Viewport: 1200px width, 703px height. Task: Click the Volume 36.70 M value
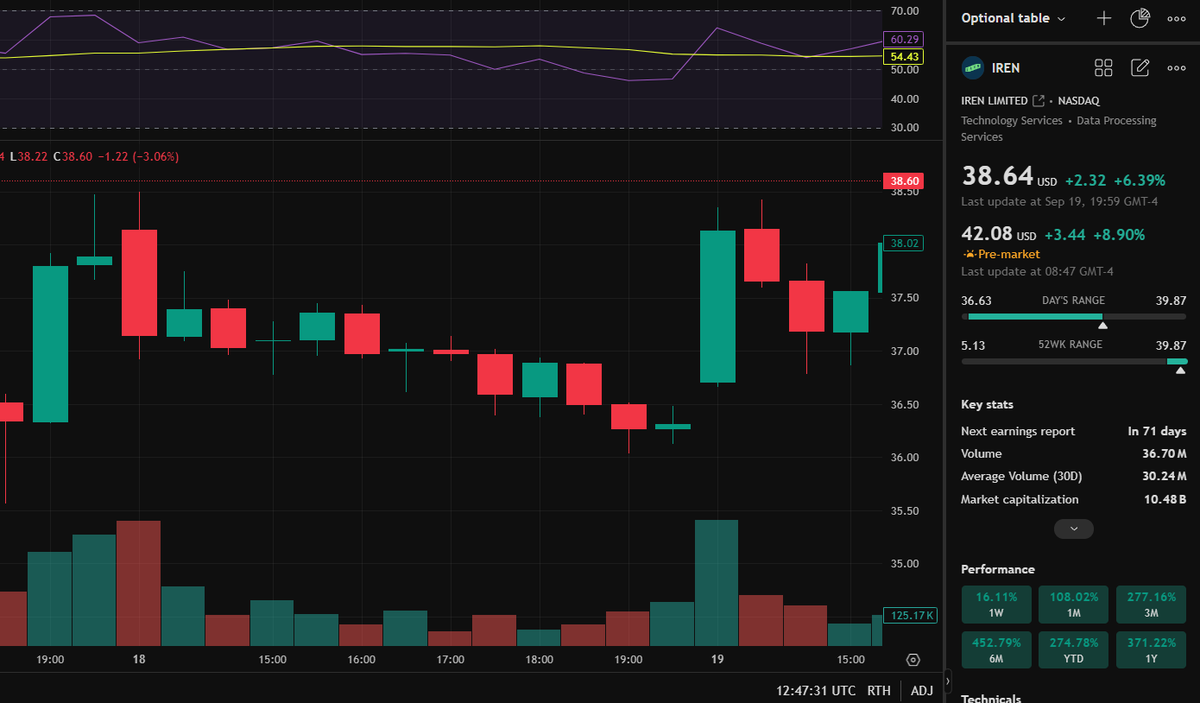1164,454
